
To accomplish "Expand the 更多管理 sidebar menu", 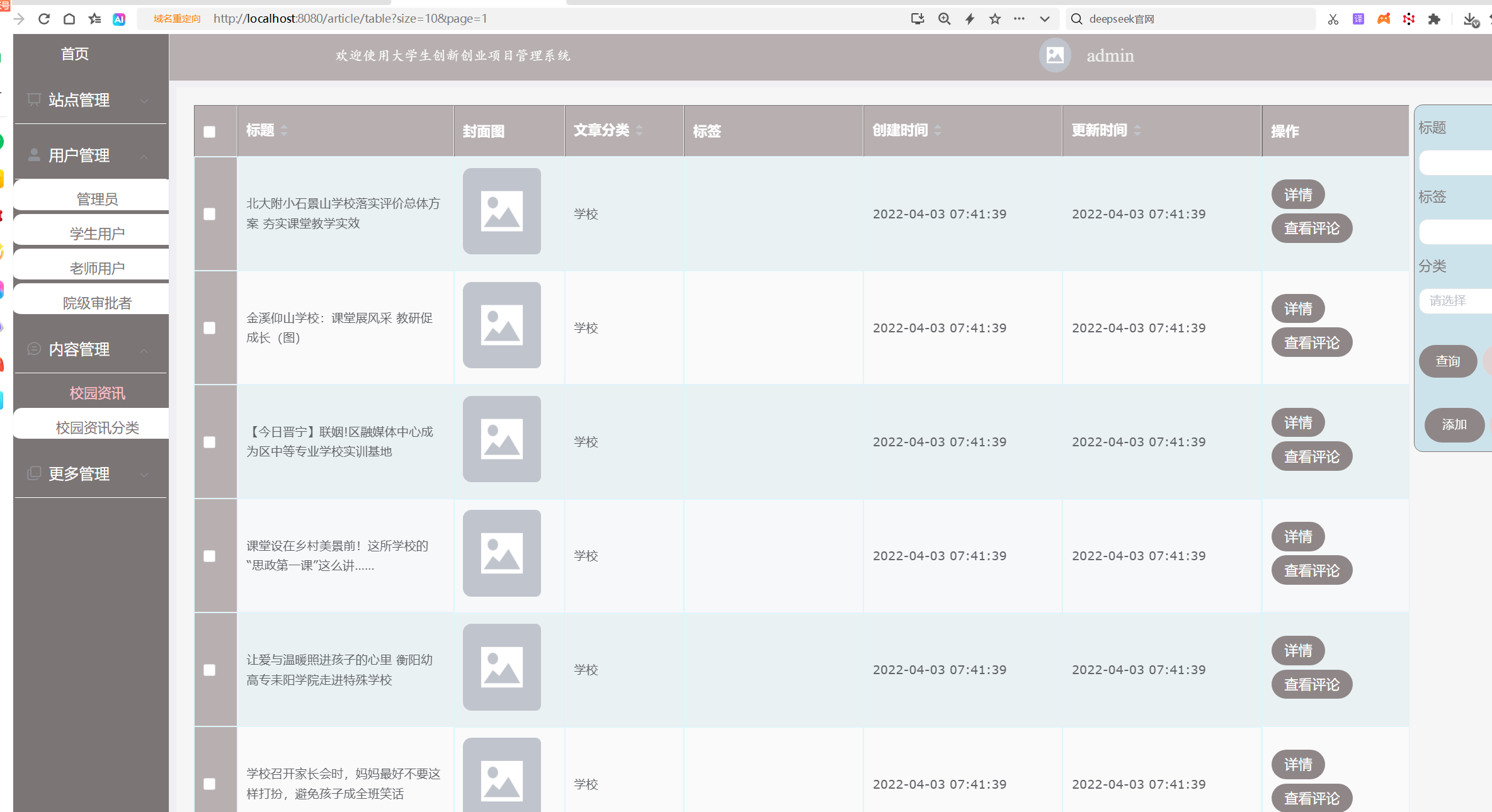I will [91, 474].
